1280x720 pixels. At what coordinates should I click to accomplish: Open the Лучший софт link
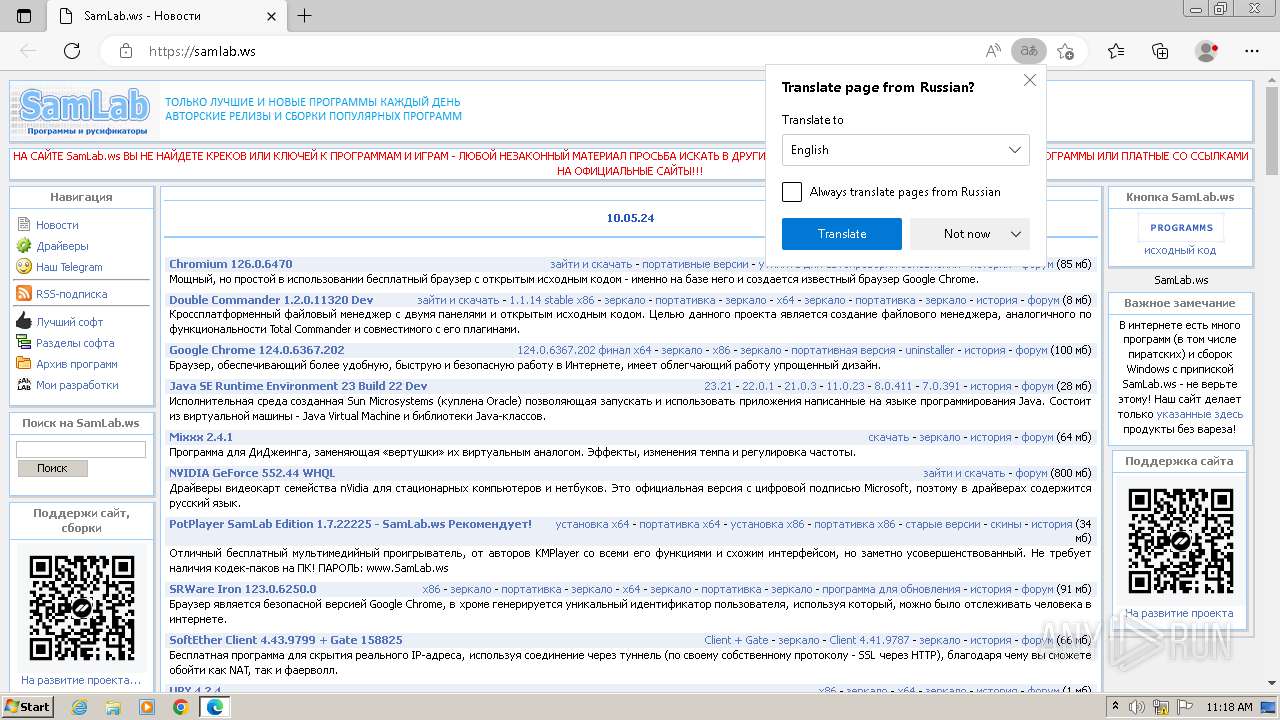pyautogui.click(x=70, y=322)
